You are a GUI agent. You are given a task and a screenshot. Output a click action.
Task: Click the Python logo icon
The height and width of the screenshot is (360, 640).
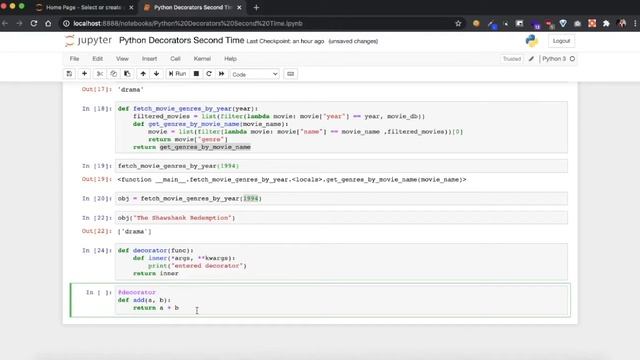point(531,41)
